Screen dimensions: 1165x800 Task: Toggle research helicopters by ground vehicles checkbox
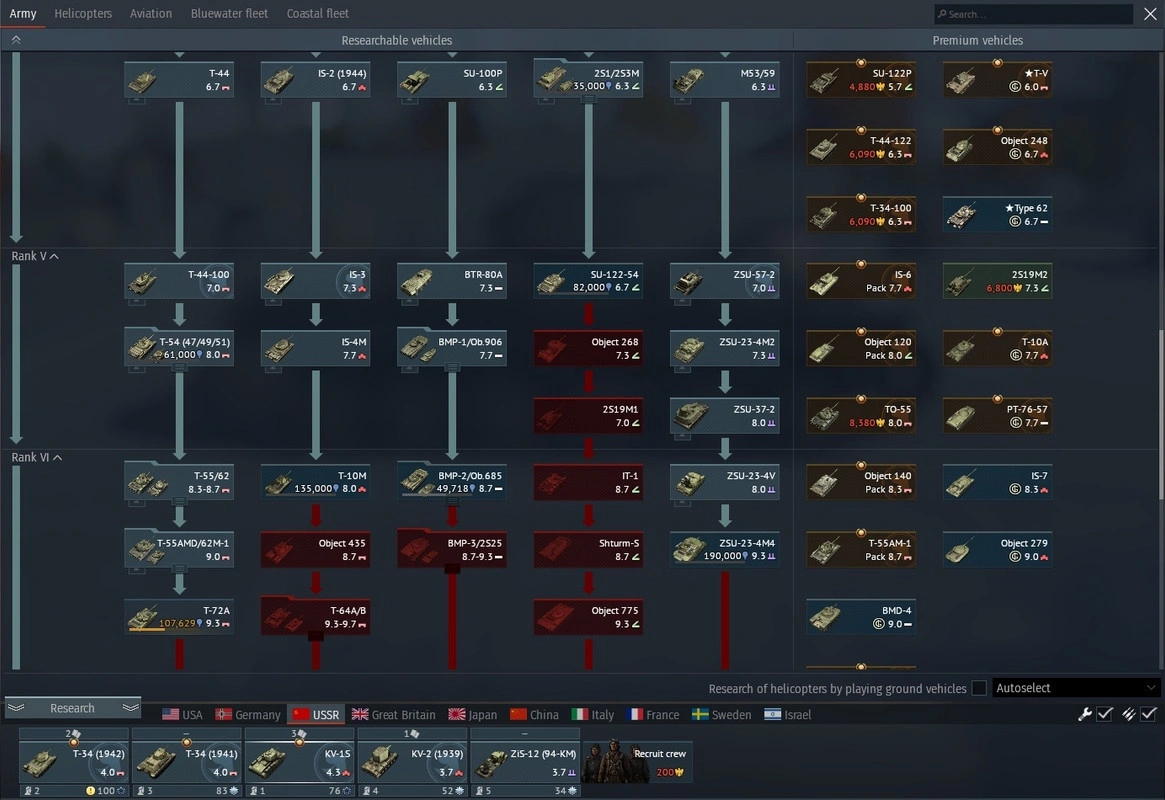979,688
